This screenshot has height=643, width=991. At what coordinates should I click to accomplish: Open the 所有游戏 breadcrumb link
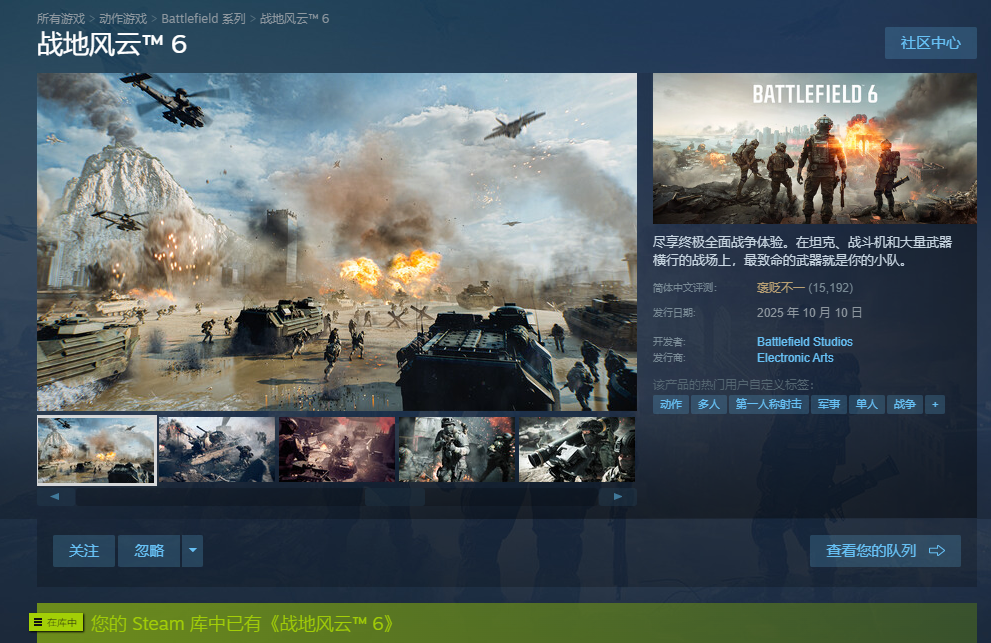point(61,19)
